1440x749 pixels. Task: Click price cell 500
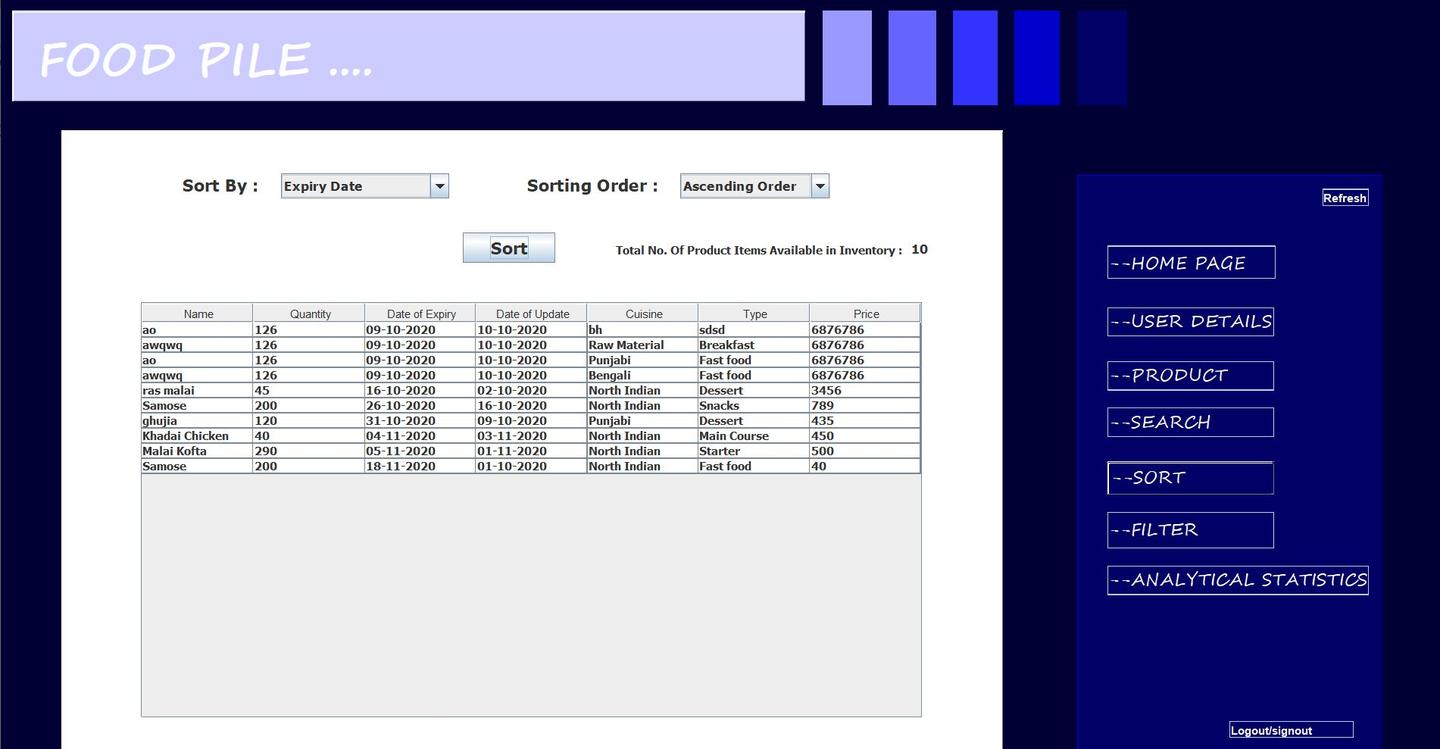pyautogui.click(x=865, y=450)
